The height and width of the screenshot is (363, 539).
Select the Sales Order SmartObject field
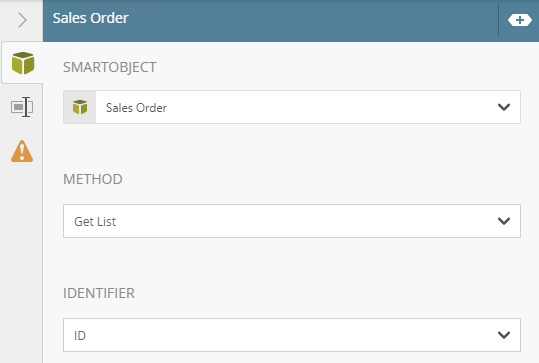click(292, 107)
